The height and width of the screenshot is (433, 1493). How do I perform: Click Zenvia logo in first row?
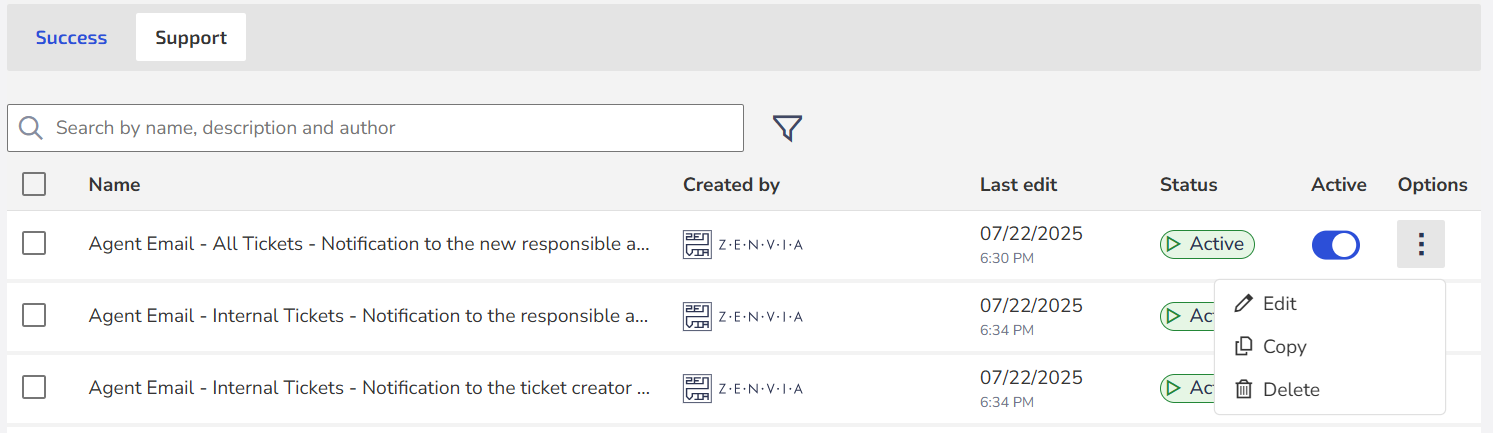coord(743,244)
